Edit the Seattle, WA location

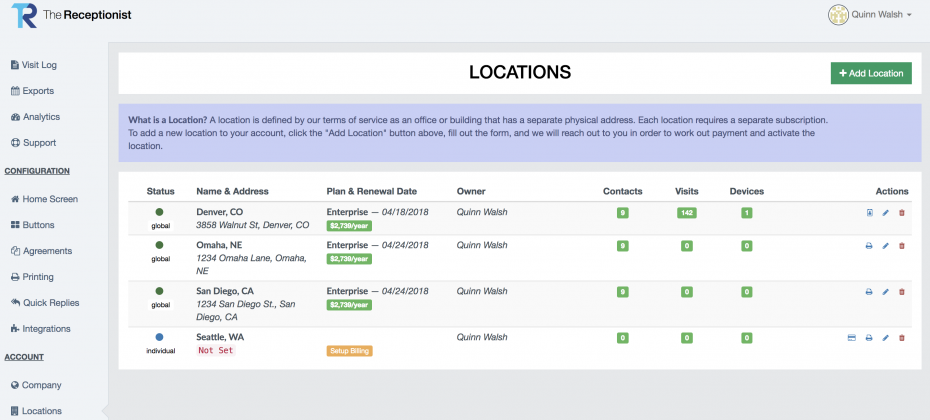[x=886, y=338]
